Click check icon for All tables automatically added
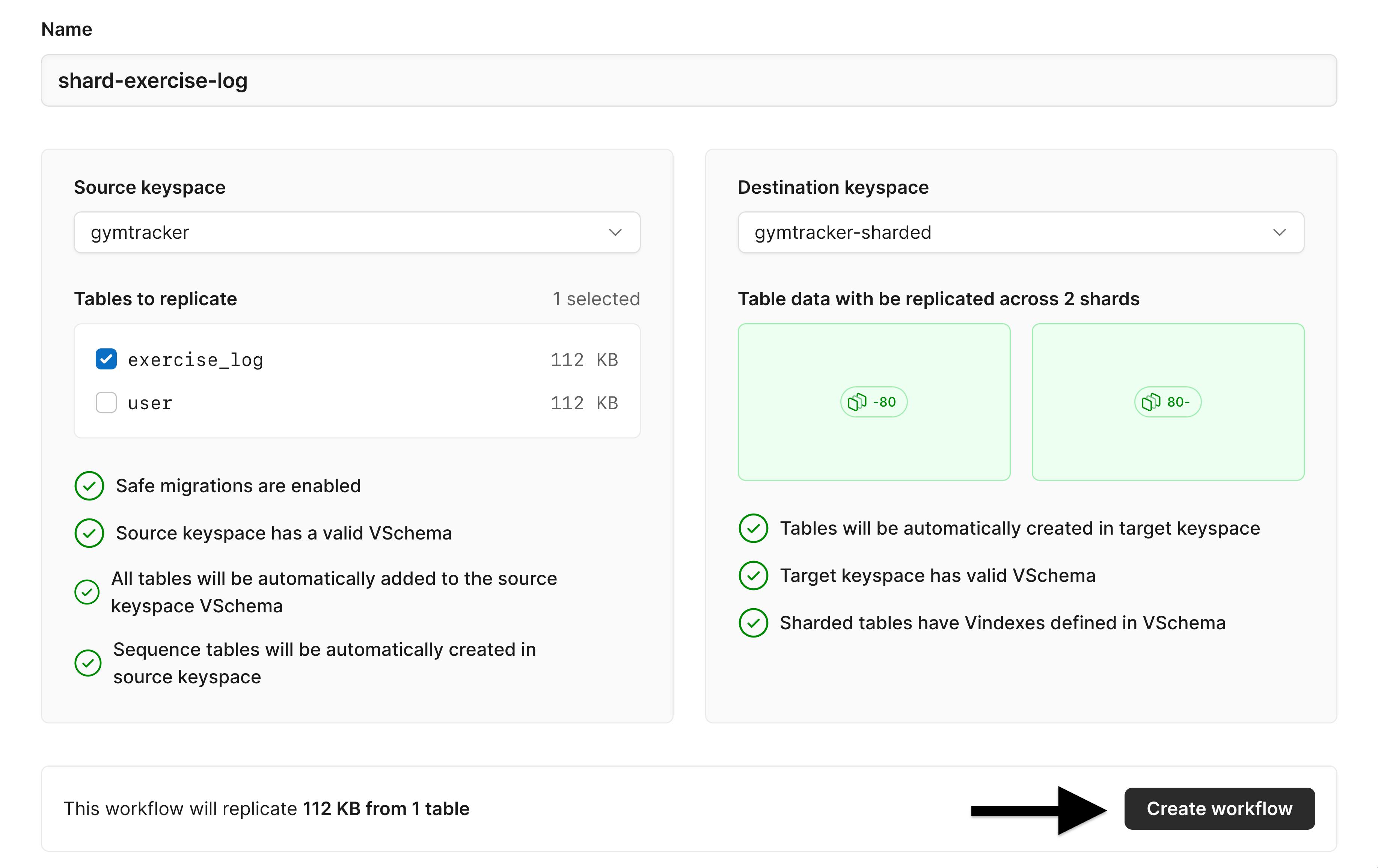 point(87,592)
